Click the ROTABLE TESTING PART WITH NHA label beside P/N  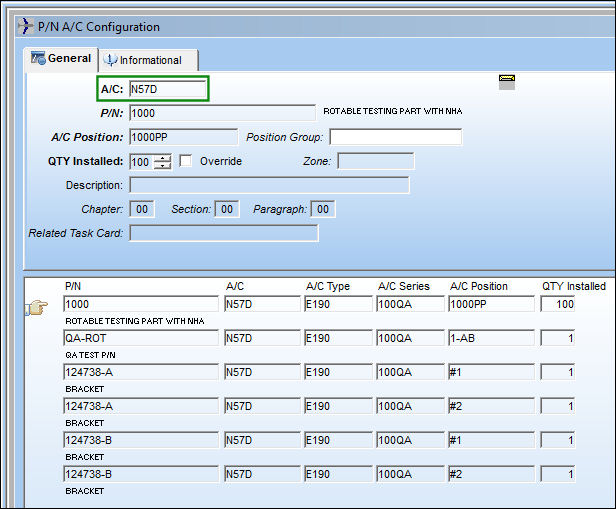click(392, 111)
